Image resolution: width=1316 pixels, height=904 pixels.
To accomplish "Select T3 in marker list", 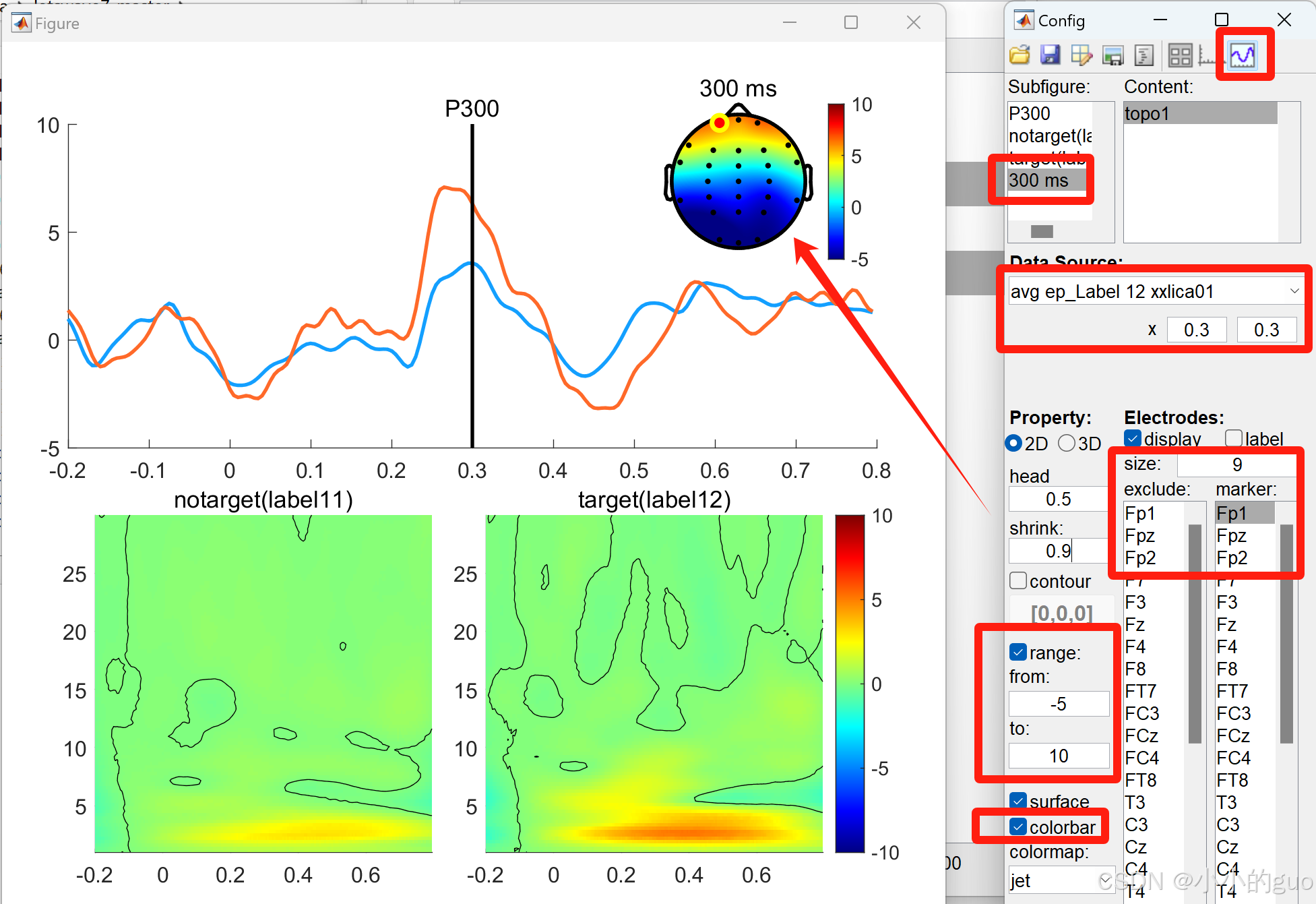I will click(x=1245, y=802).
